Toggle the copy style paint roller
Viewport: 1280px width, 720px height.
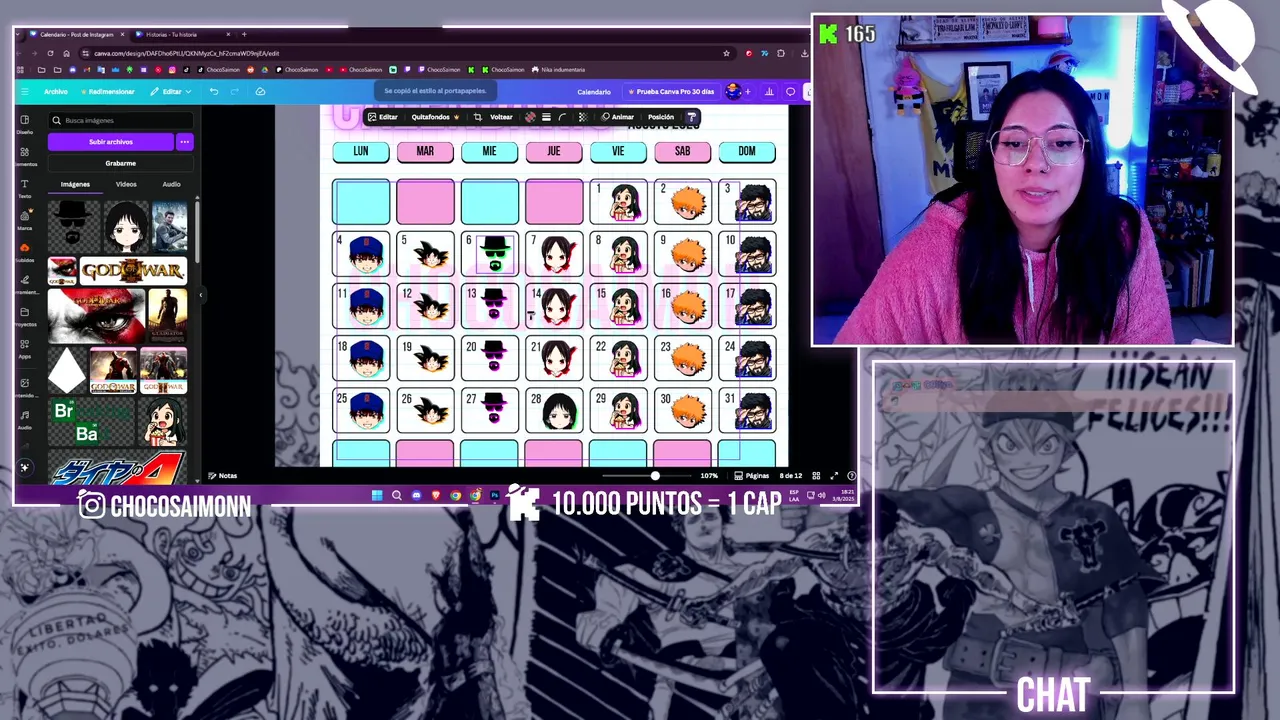pyautogui.click(x=691, y=117)
